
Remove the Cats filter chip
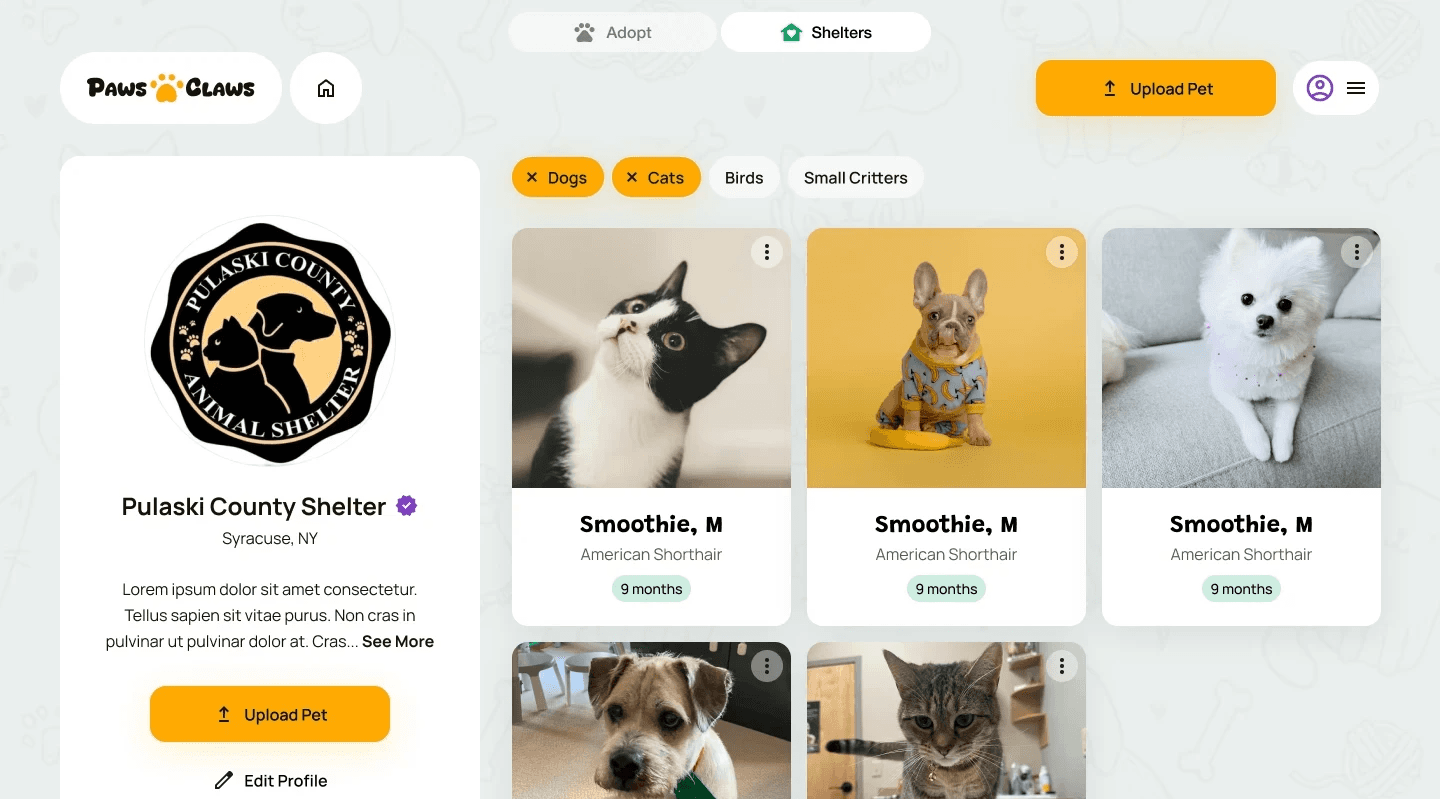click(656, 178)
